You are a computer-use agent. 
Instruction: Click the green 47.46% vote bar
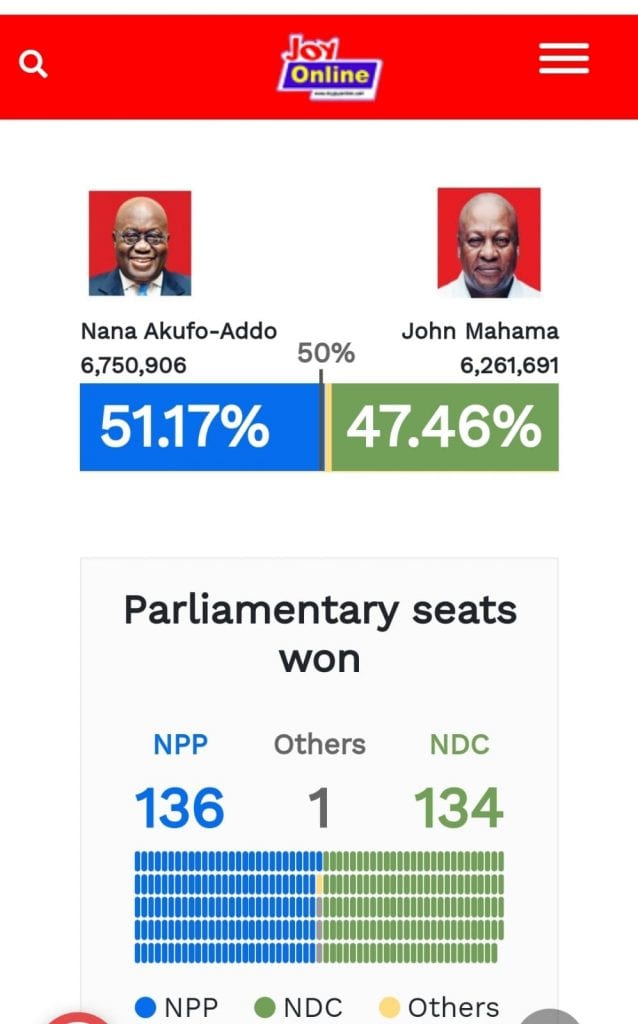click(x=445, y=427)
